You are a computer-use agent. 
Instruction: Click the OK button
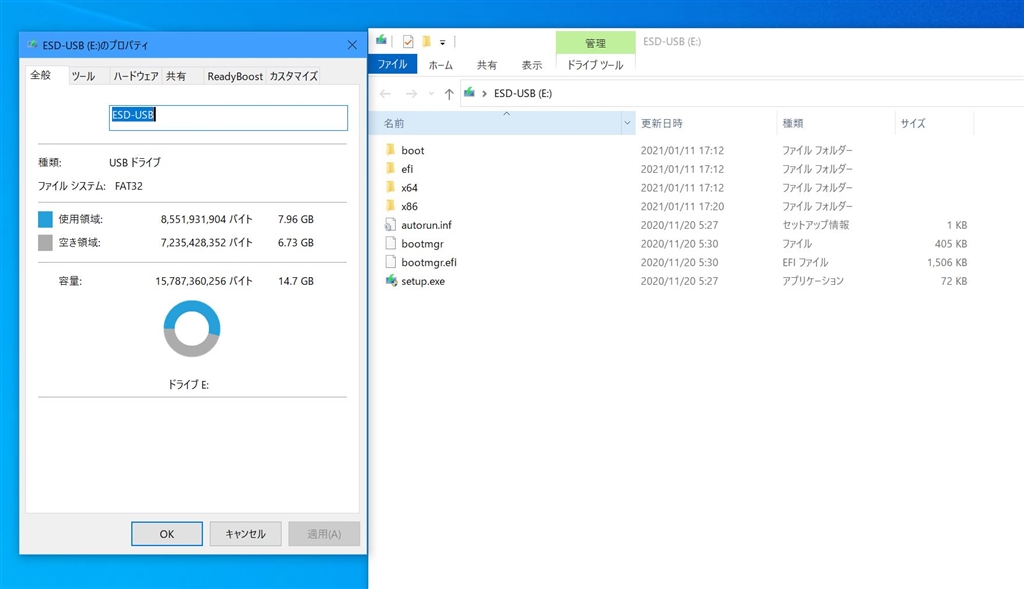167,533
